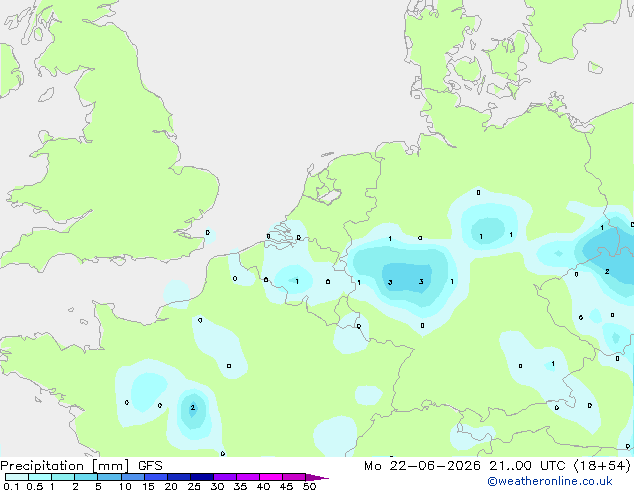Click the "GFS" model label

coord(150,466)
